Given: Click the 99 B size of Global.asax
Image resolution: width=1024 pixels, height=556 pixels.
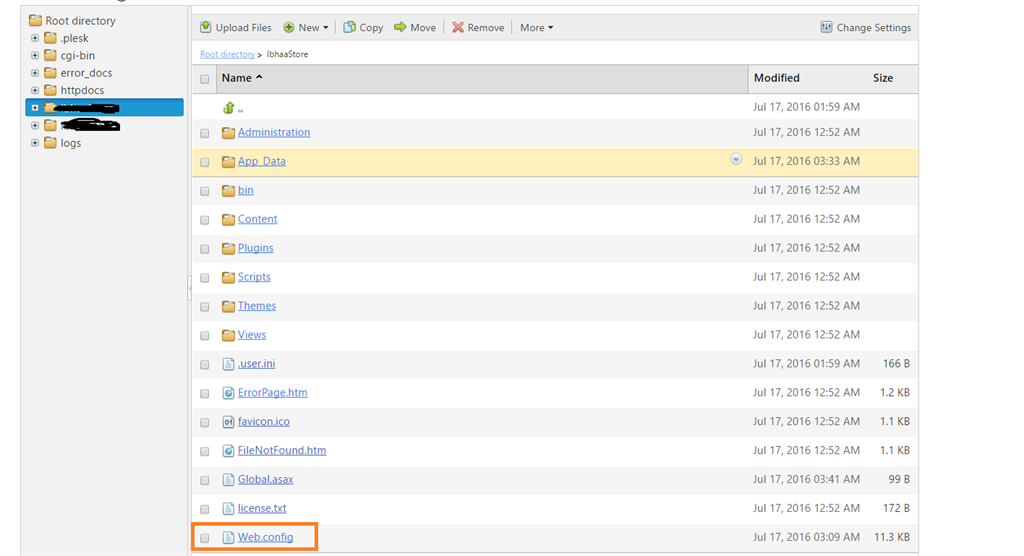Looking at the screenshot, I should click(x=899, y=480).
